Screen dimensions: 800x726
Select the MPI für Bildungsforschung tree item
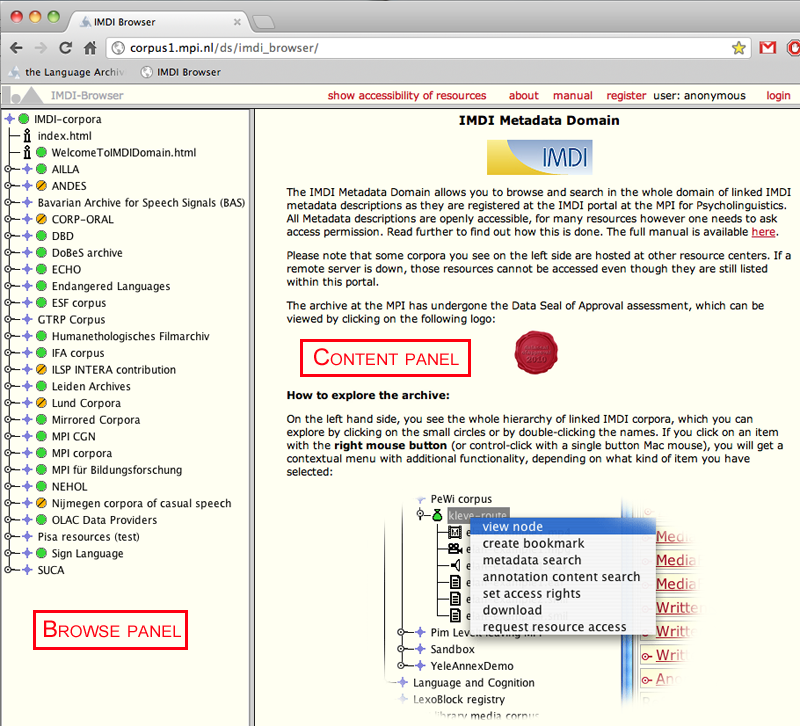click(116, 470)
